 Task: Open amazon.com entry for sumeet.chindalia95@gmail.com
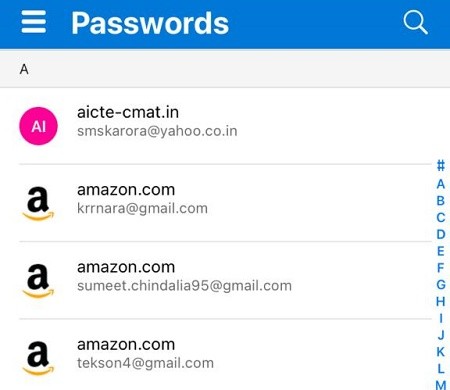click(225, 280)
